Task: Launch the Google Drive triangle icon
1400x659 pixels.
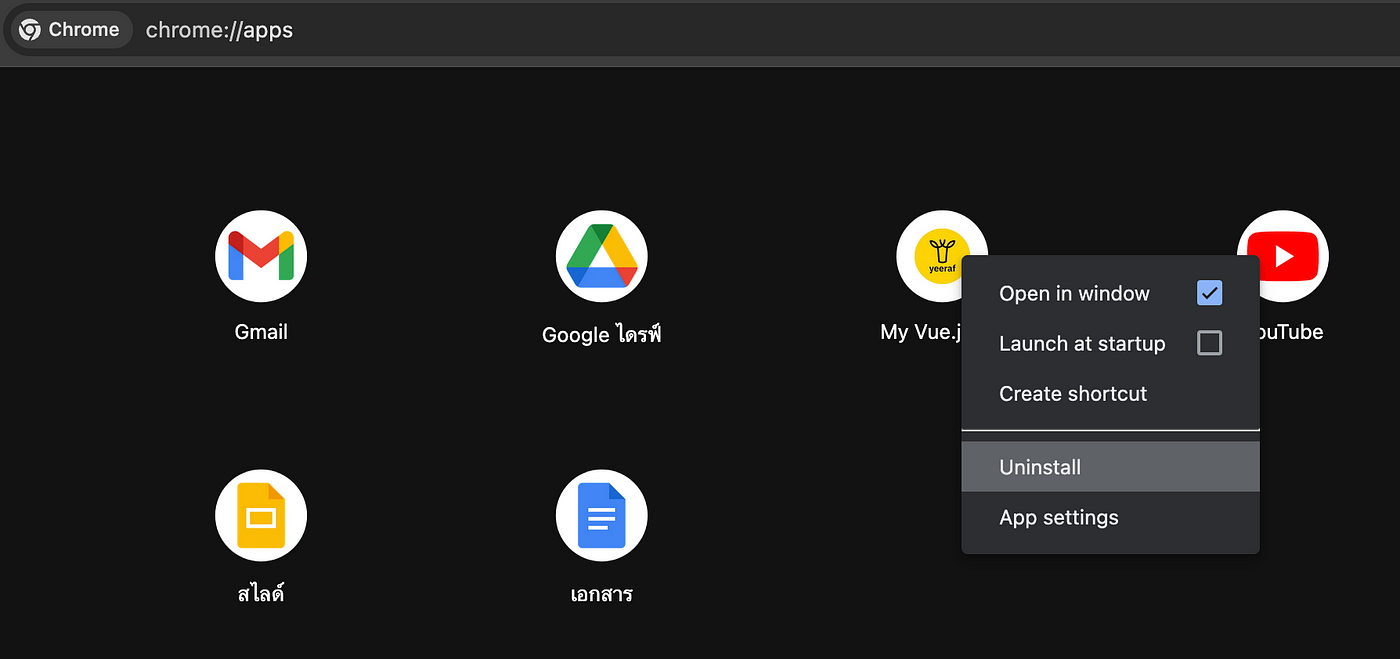Action: coord(602,256)
